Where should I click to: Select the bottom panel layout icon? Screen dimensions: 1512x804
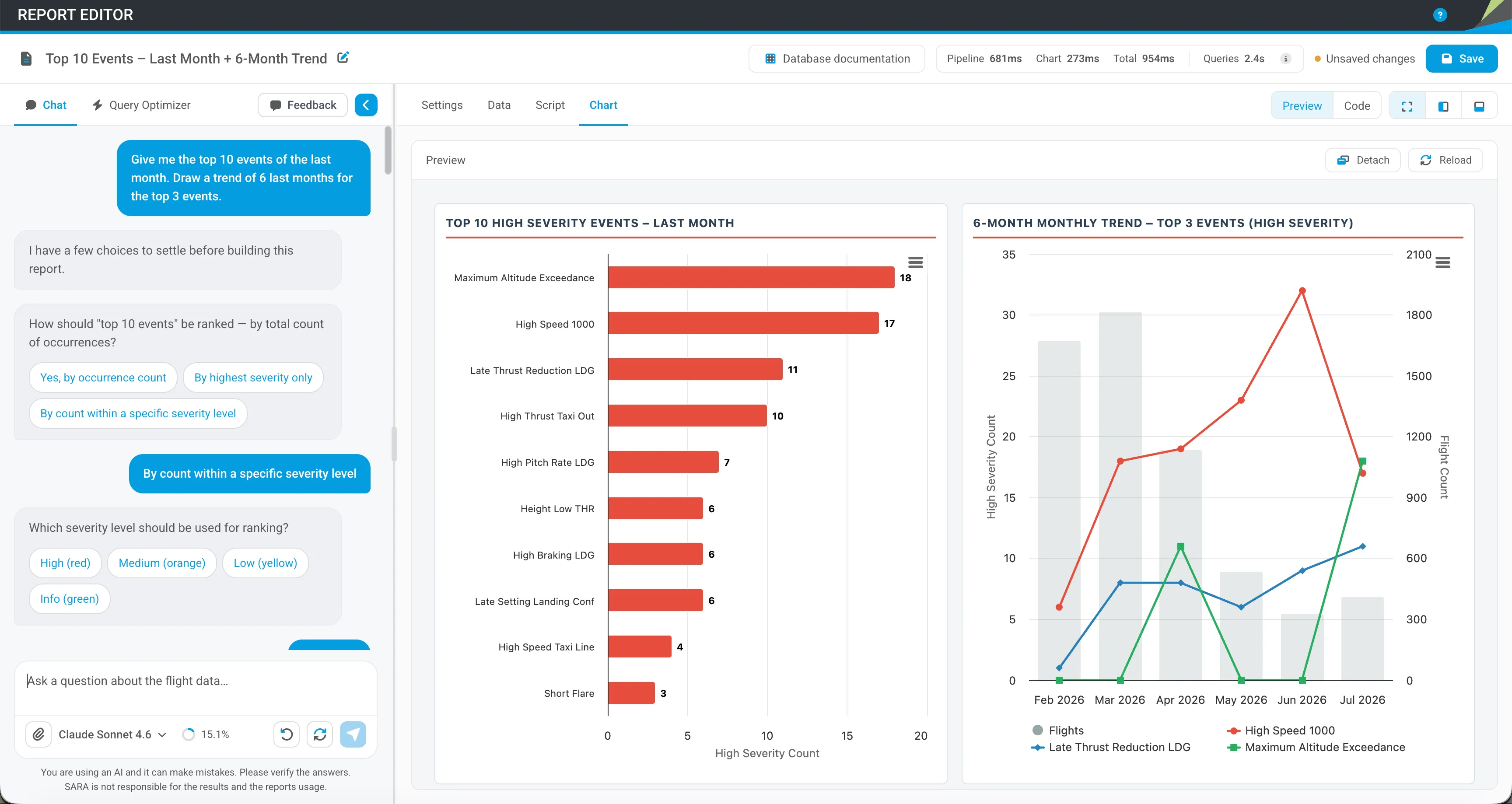[1479, 106]
